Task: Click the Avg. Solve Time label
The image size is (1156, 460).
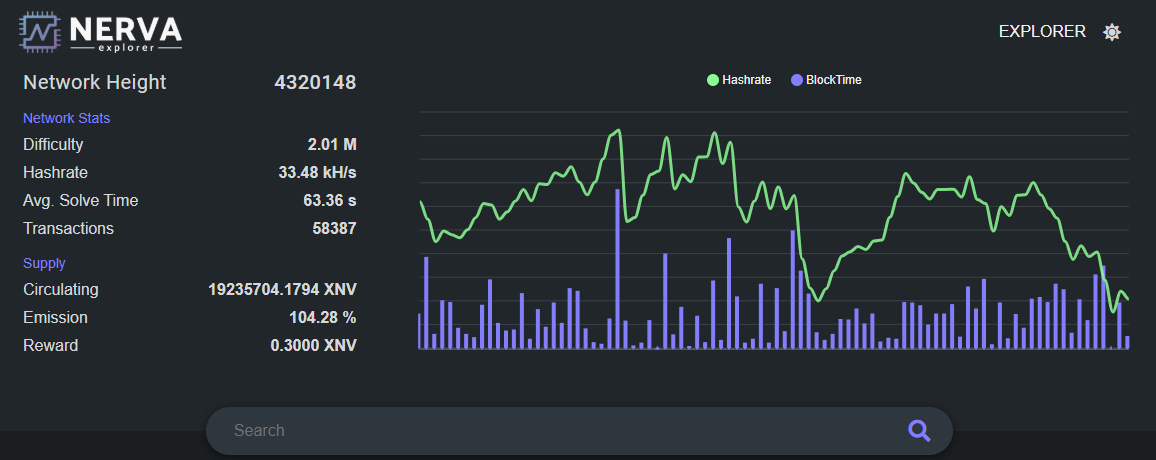Action: 80,201
